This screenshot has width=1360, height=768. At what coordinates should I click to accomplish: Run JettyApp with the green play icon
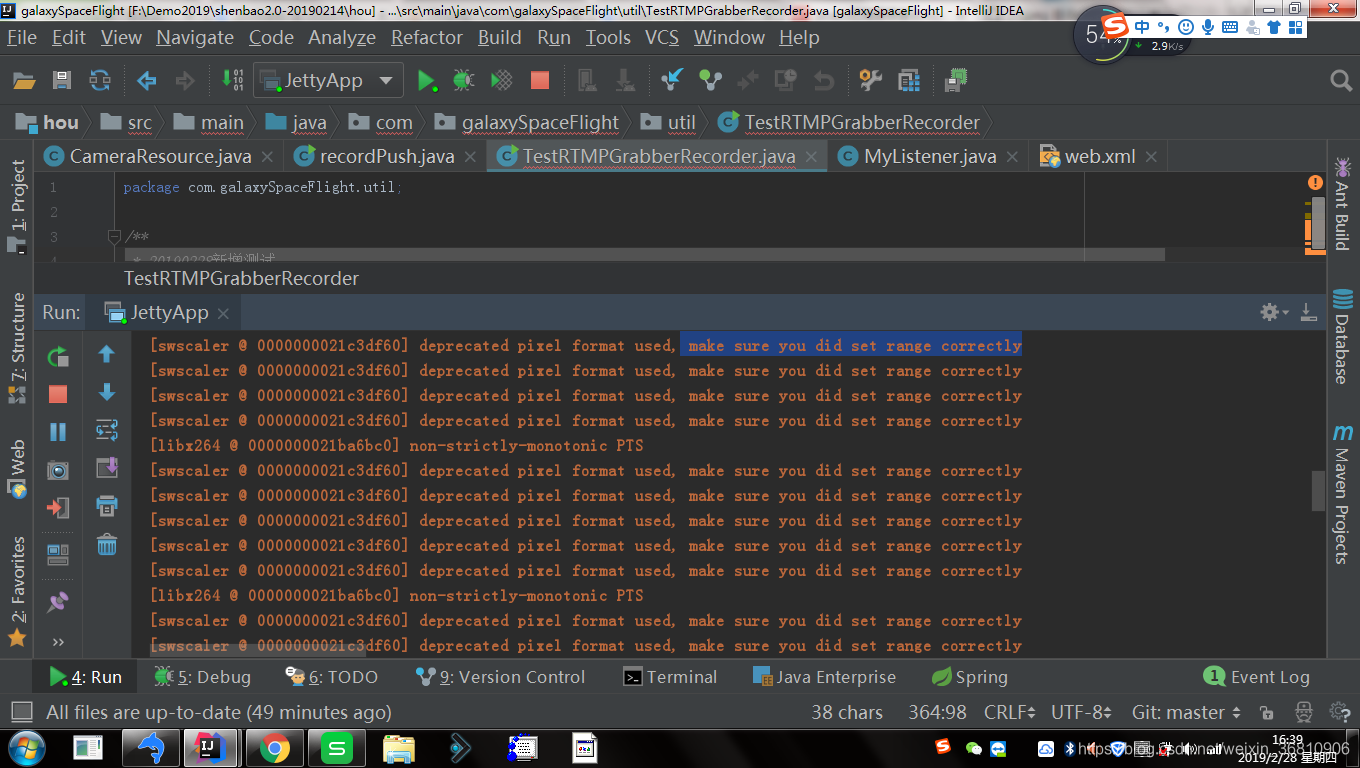coord(427,80)
